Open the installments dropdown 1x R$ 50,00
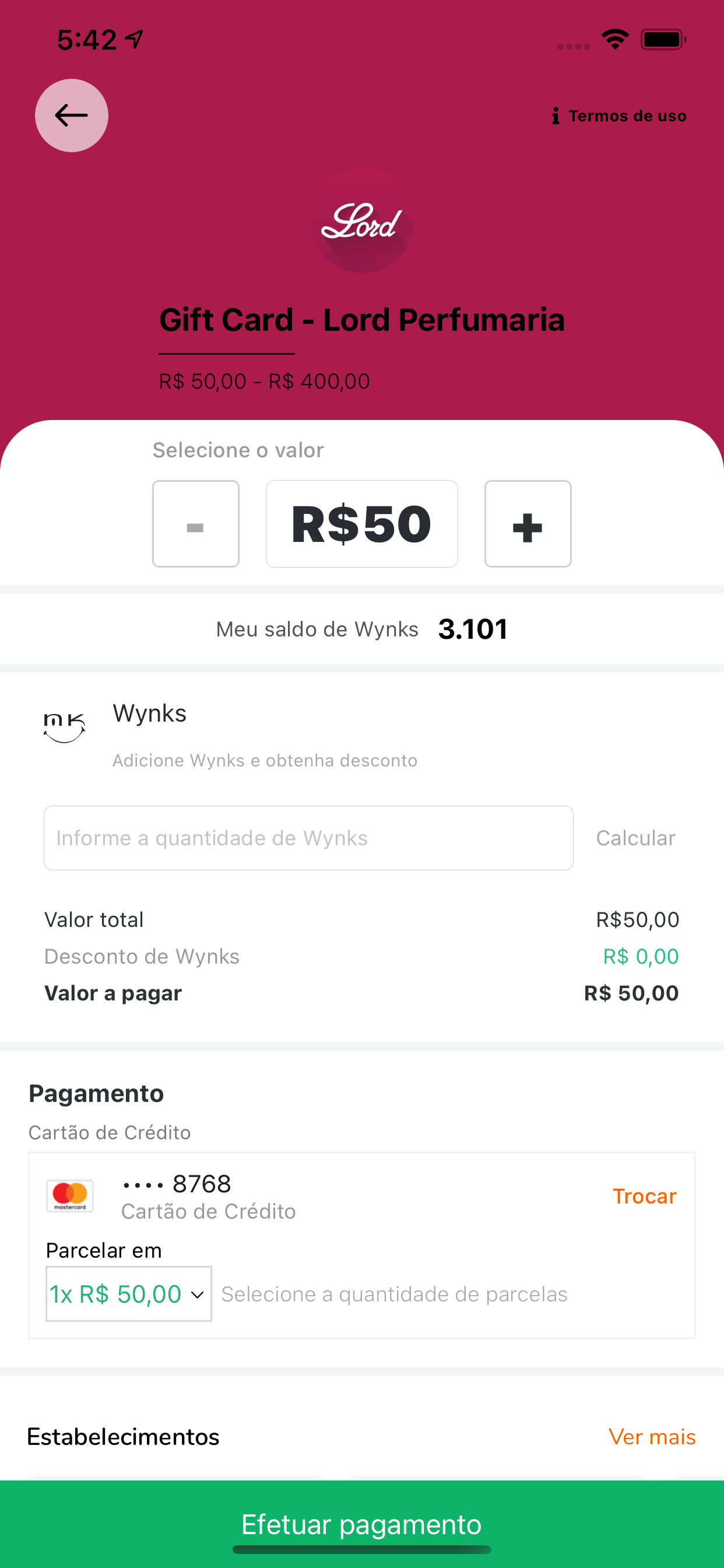Image resolution: width=724 pixels, height=1568 pixels. 128,1294
